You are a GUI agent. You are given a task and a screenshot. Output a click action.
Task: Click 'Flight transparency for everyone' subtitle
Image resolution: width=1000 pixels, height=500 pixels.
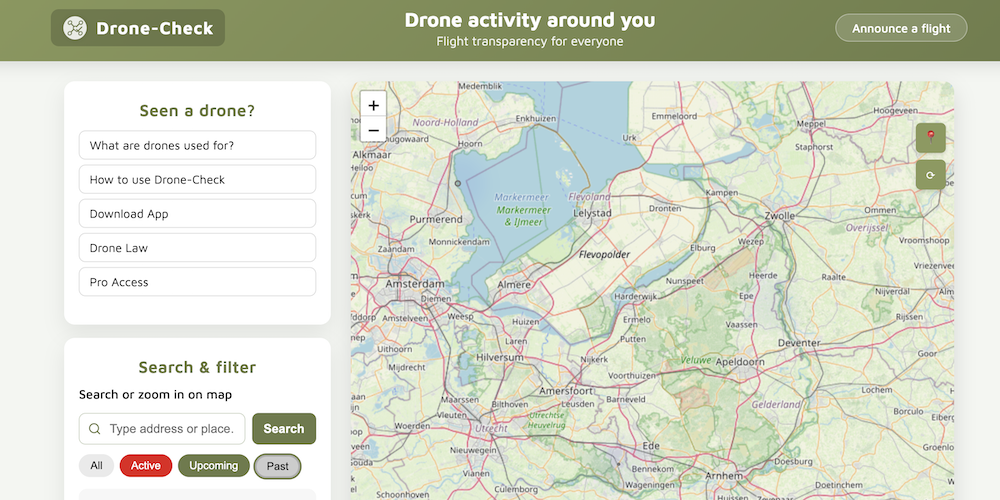point(529,41)
